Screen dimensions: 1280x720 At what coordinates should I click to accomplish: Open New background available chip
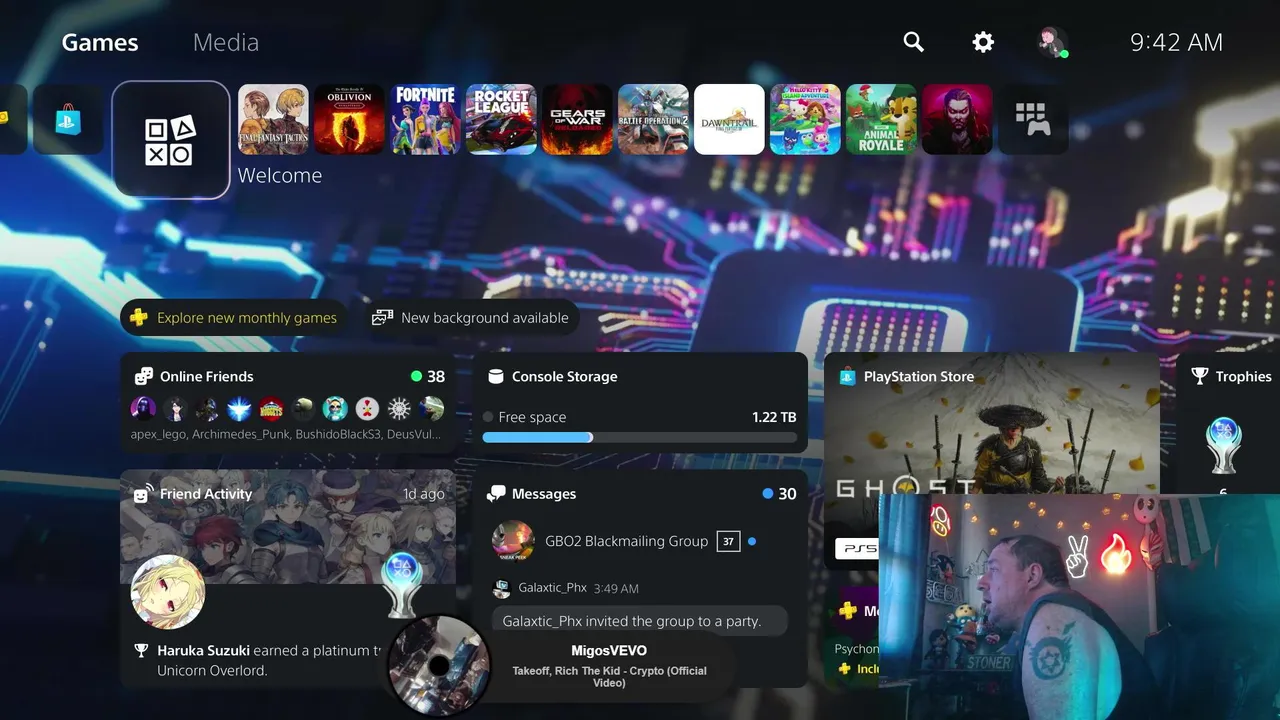[471, 318]
